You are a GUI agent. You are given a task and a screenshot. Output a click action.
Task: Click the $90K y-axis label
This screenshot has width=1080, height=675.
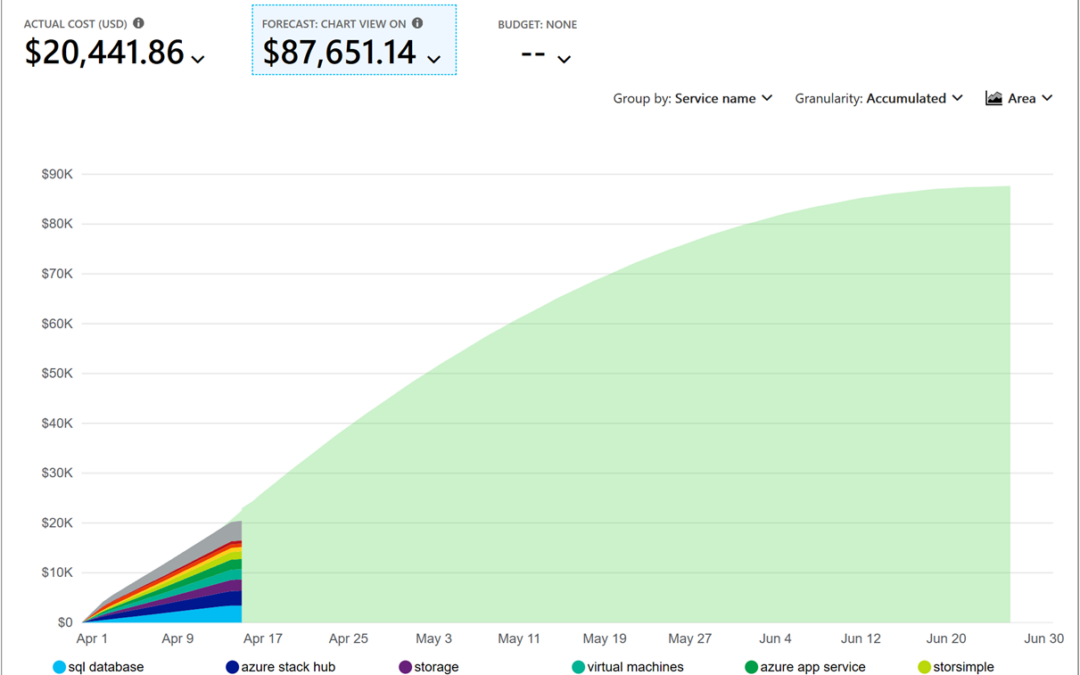[57, 174]
